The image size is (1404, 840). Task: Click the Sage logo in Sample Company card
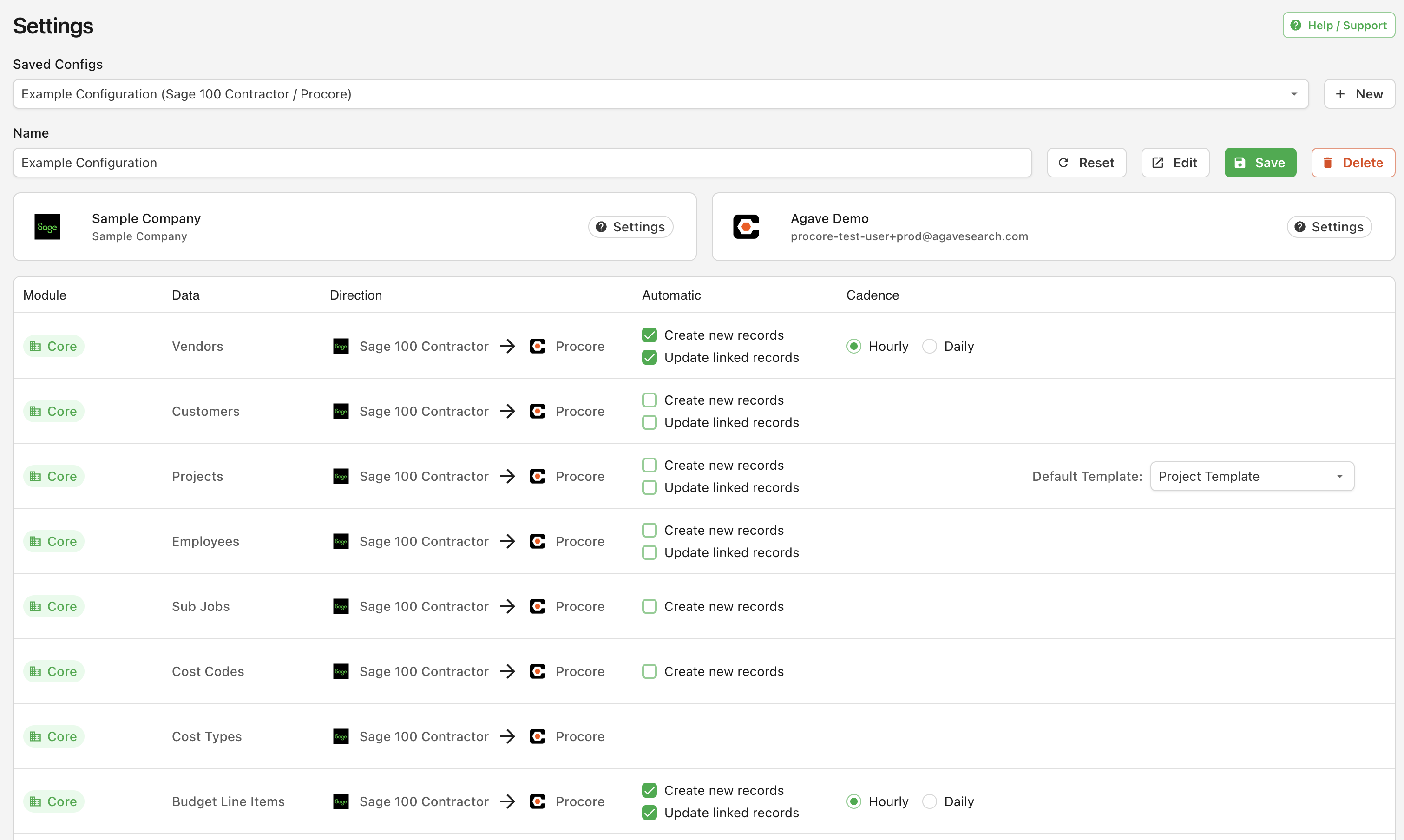[x=47, y=227]
